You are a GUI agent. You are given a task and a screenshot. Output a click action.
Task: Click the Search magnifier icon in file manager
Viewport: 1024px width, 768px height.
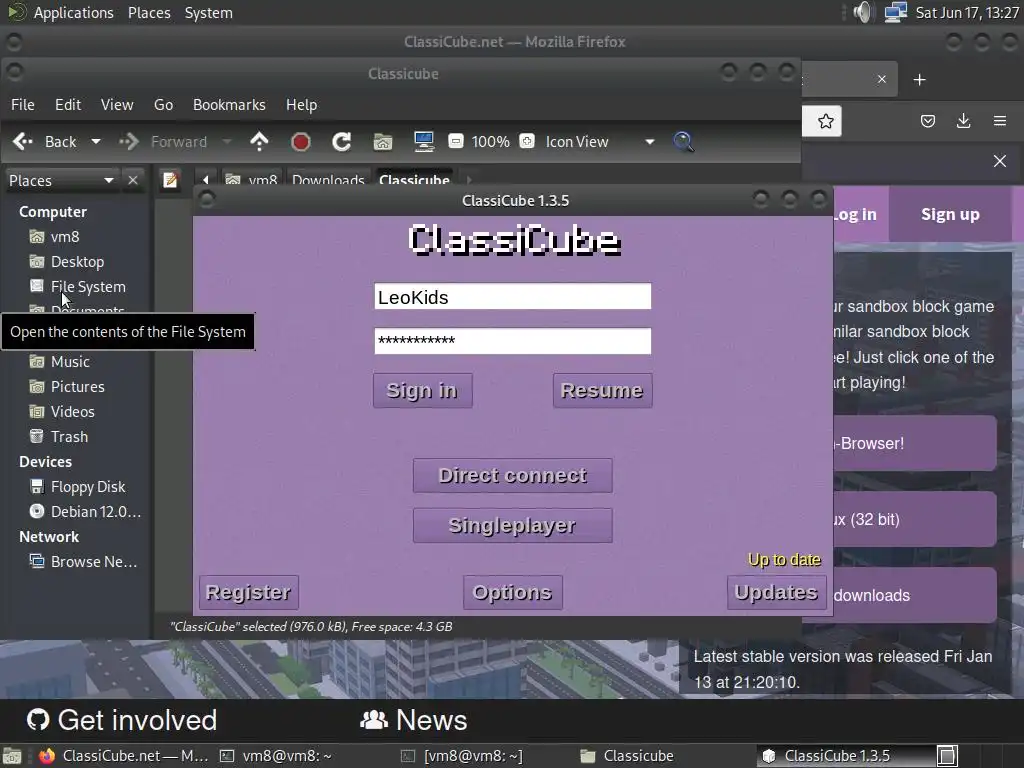click(684, 142)
